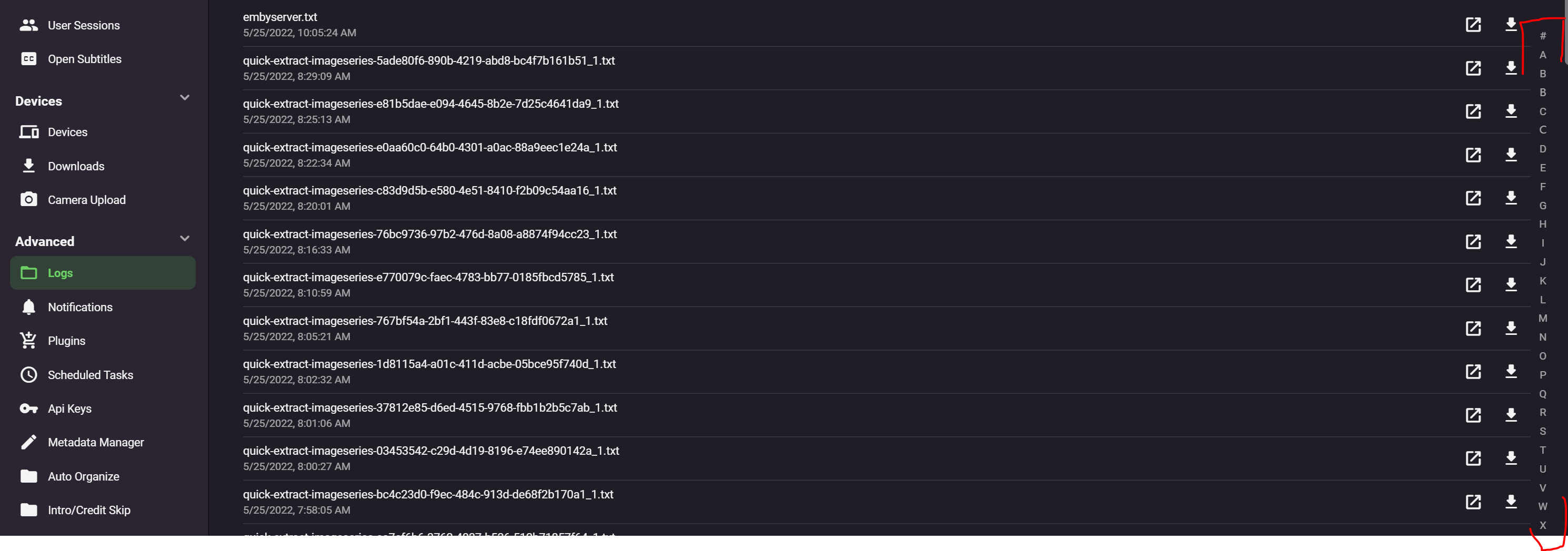
Task: Open User Sessions from the sidebar
Action: [x=83, y=26]
